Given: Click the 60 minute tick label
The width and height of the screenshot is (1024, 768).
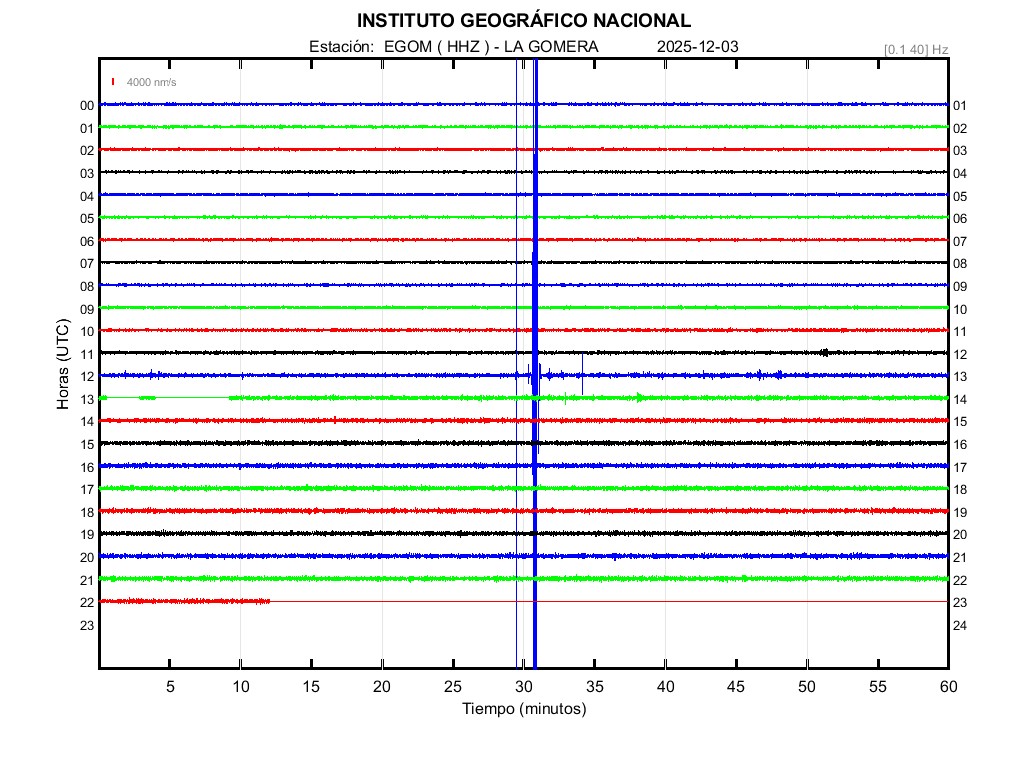Looking at the screenshot, I should pyautogui.click(x=948, y=687).
